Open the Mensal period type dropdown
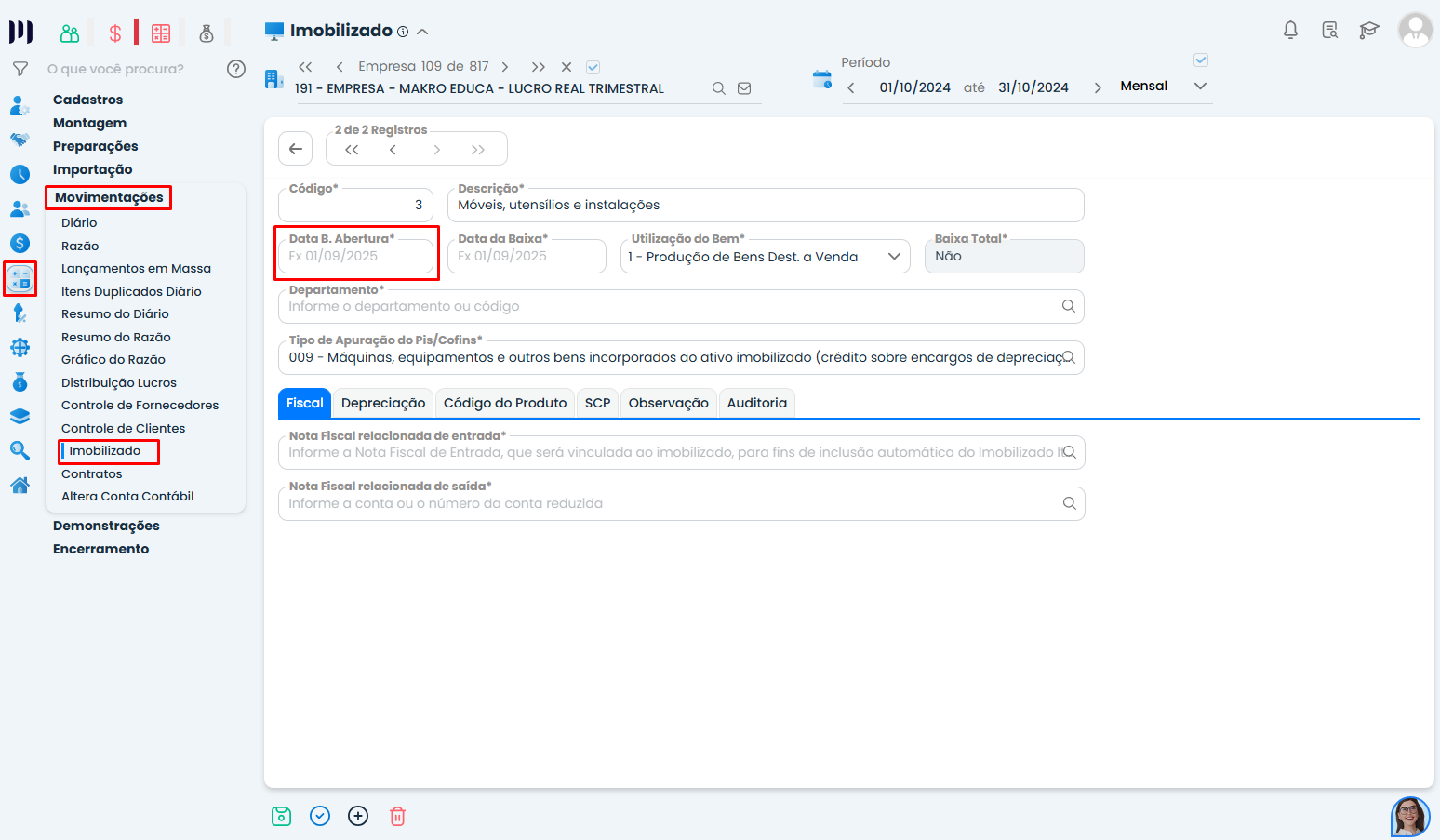 tap(1200, 87)
